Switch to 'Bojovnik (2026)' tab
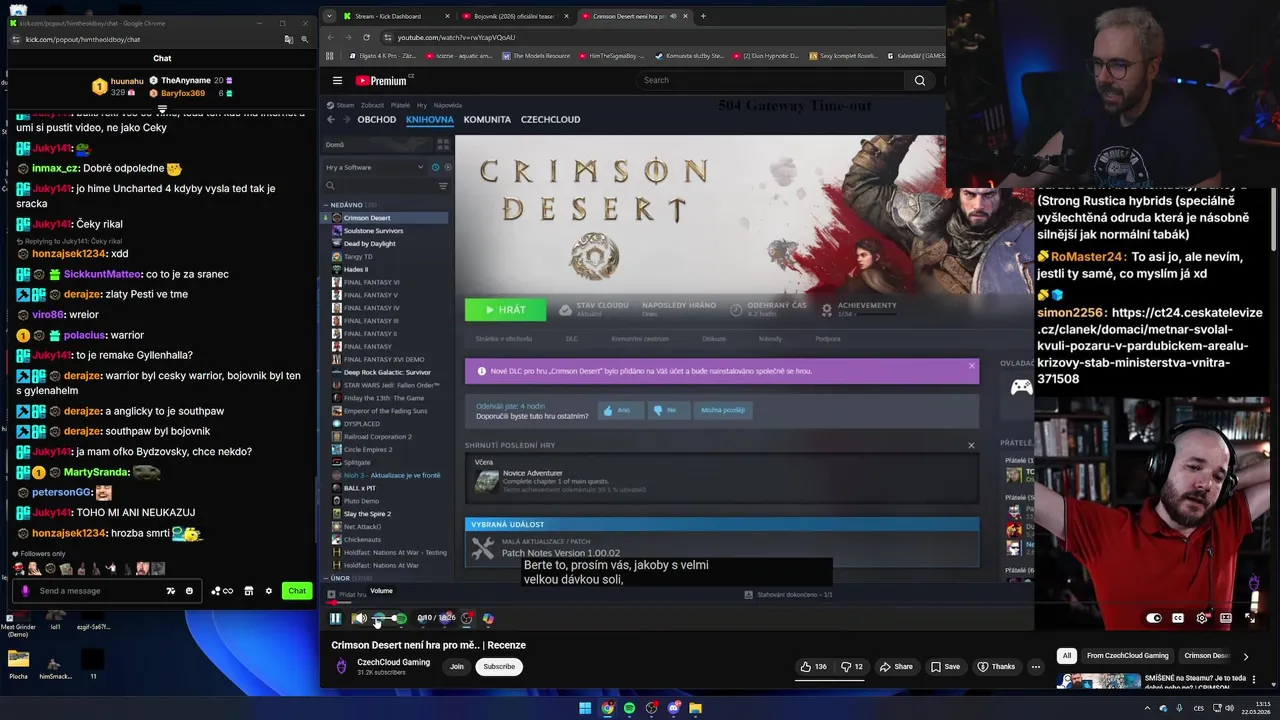 pyautogui.click(x=515, y=16)
